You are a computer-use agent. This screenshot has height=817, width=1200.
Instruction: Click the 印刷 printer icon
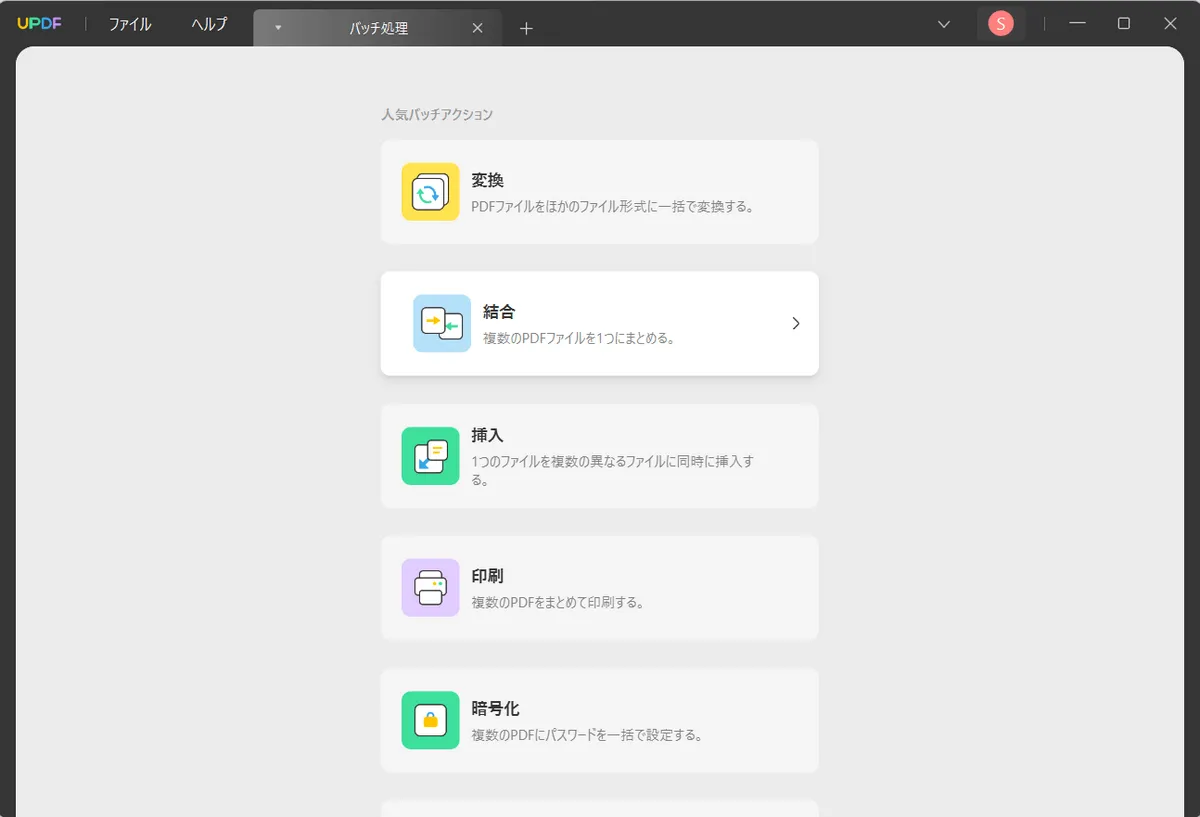click(x=430, y=588)
